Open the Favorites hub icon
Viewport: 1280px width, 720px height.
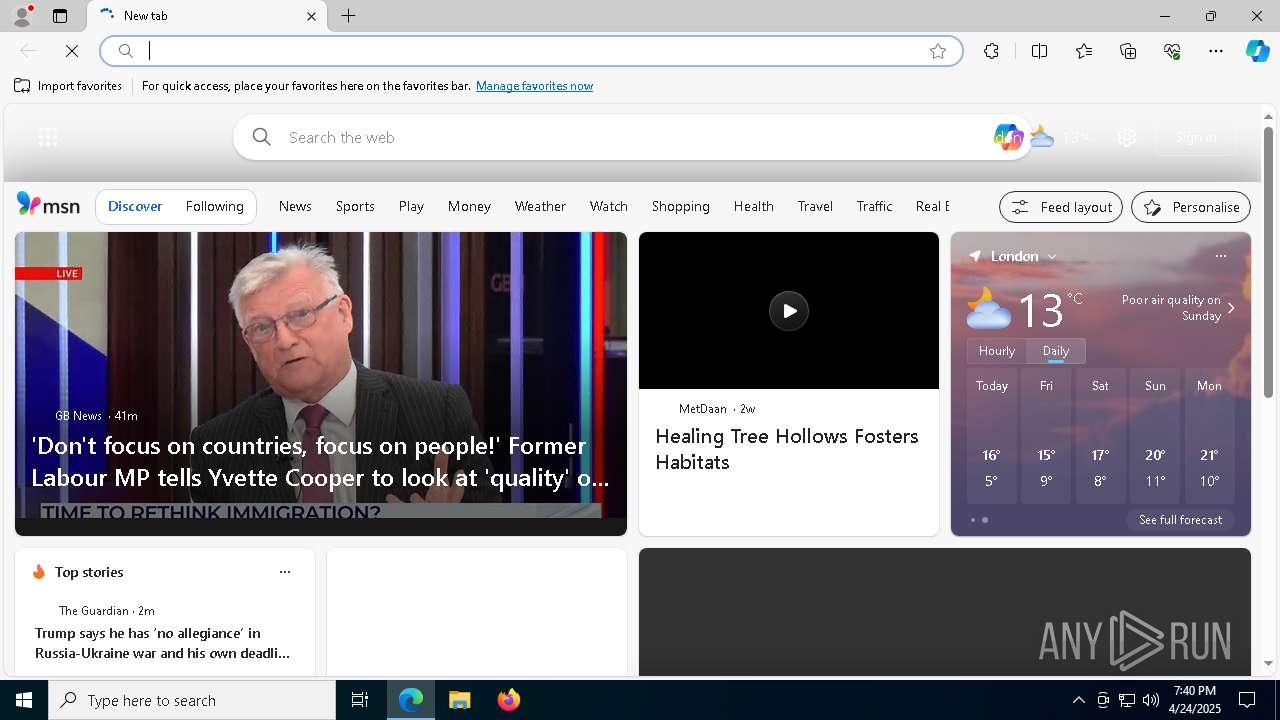coord(1084,51)
